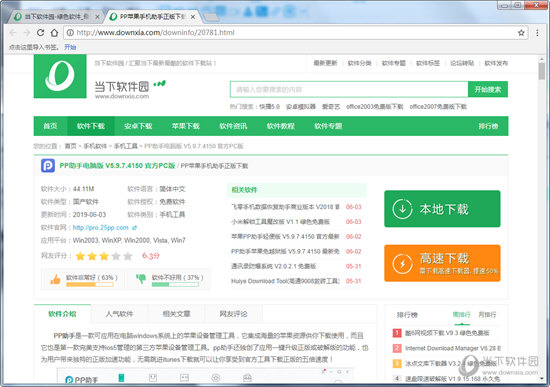Screen dimensions: 550x387
Task: Click the page vertical scrollbar thumb
Action: [x=542, y=71]
